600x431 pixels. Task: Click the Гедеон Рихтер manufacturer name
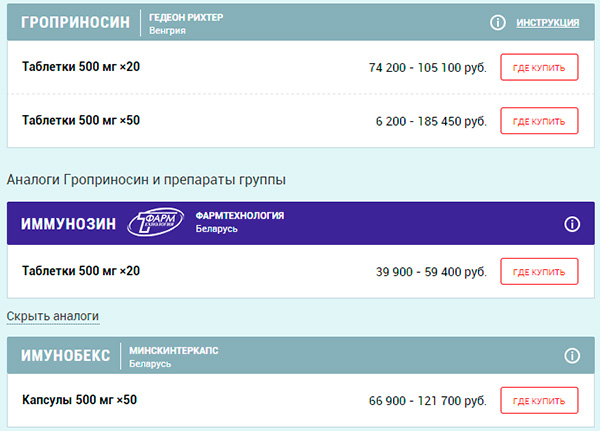[186, 17]
